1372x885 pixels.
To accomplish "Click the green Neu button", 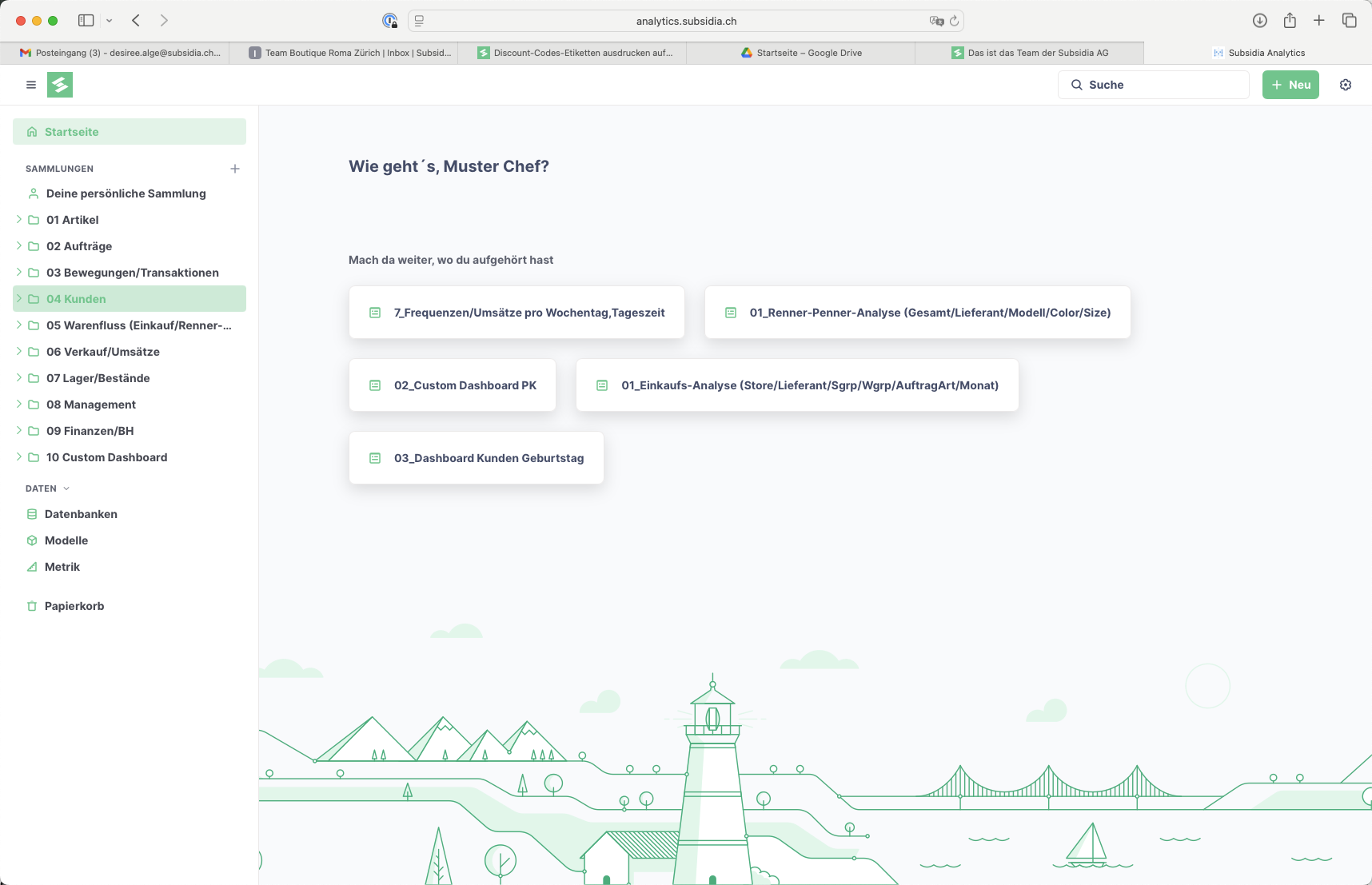I will (x=1290, y=85).
